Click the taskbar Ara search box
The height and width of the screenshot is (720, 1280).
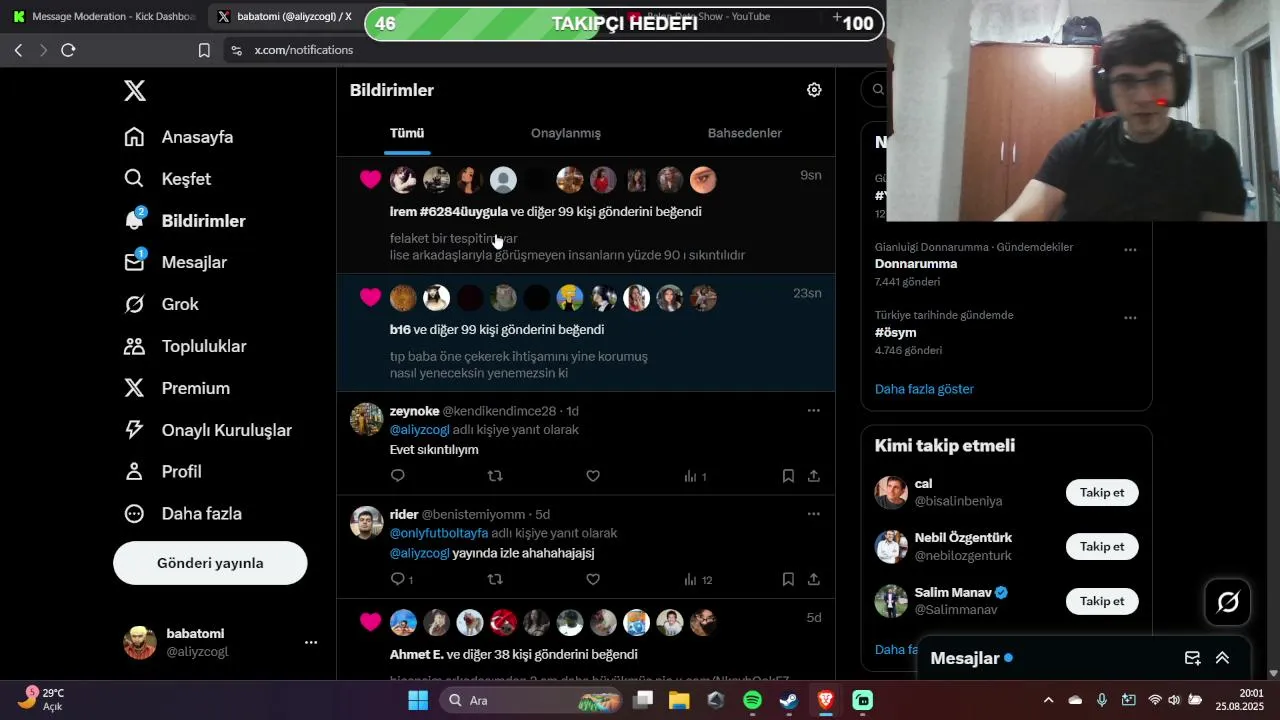pyautogui.click(x=531, y=700)
